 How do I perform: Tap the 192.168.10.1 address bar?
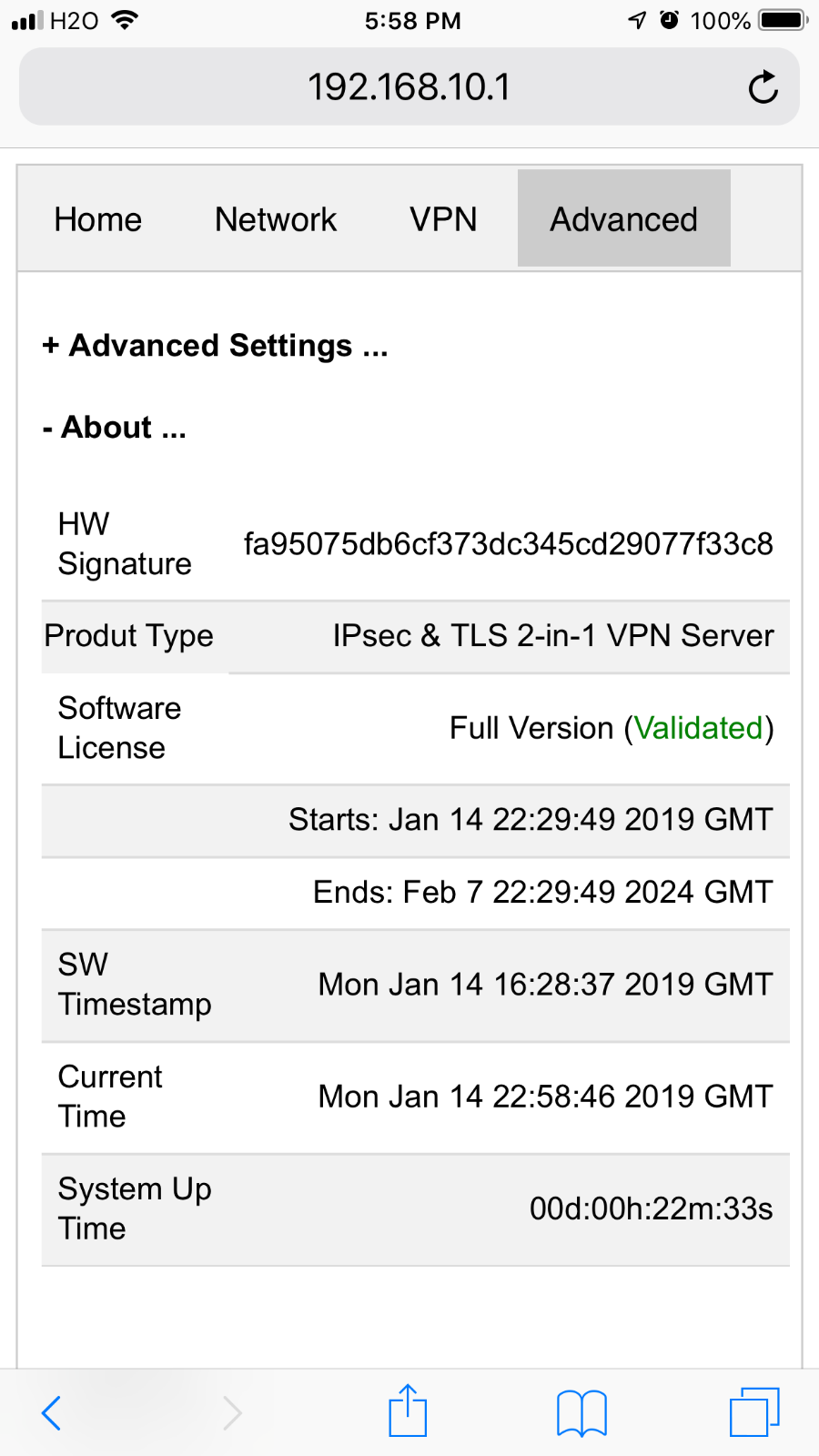click(x=409, y=87)
